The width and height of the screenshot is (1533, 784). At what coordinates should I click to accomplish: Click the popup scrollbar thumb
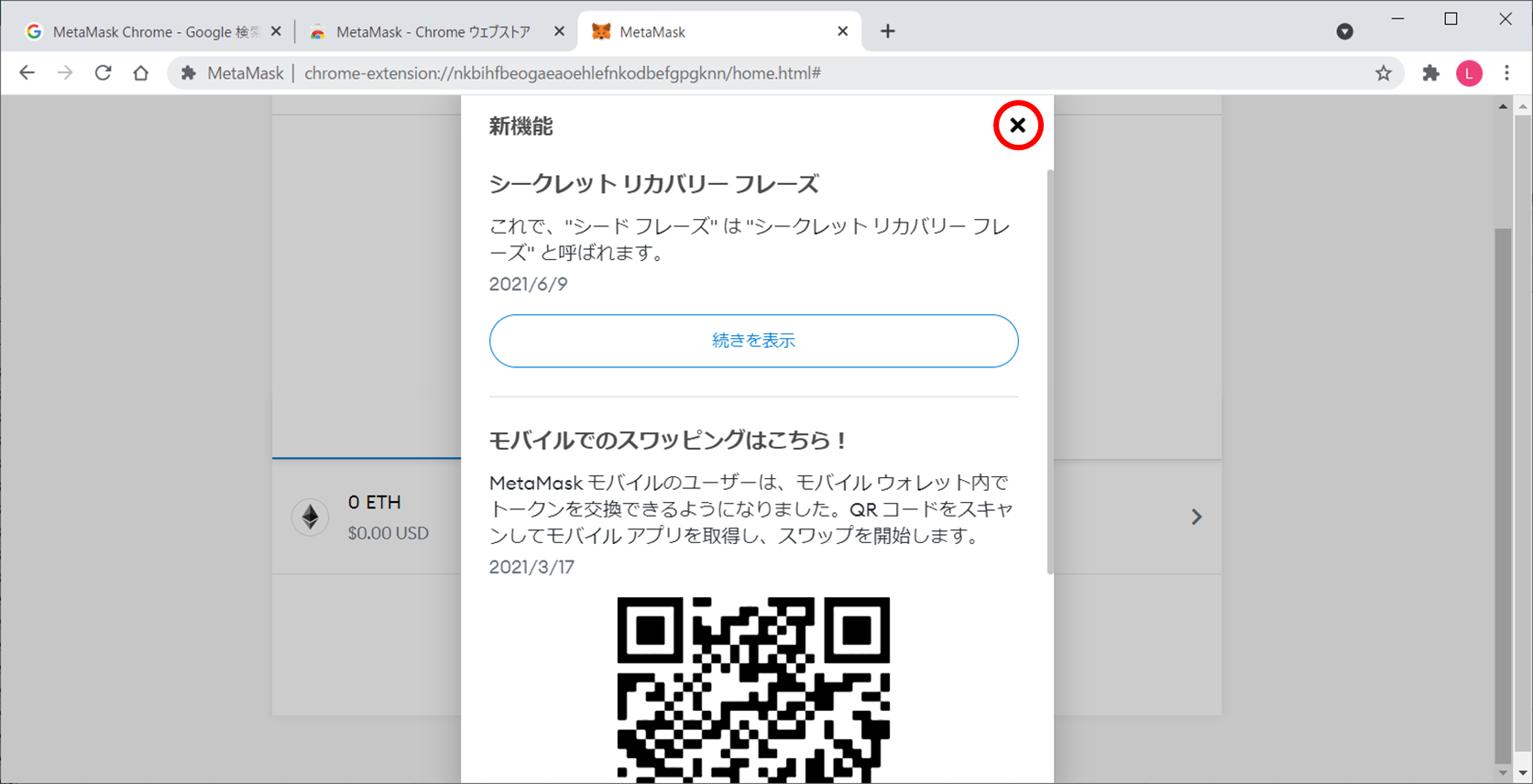pos(1049,372)
